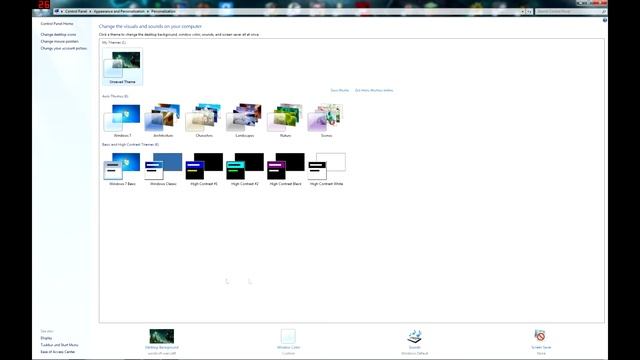This screenshot has width=640, height=360.
Task: Focus the Search Control Panel box
Action: (571, 11)
